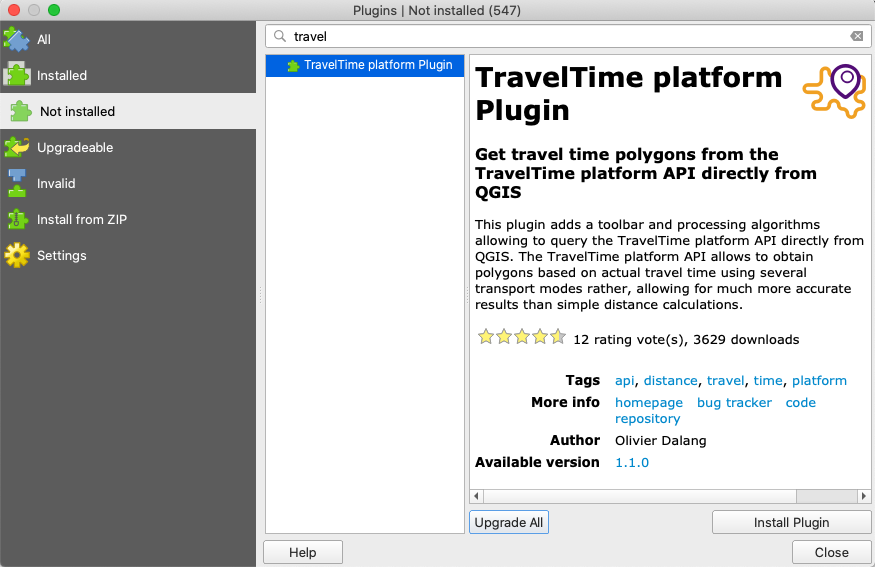Select the All plugins puzzle icon
The height and width of the screenshot is (567, 875).
[x=16, y=39]
